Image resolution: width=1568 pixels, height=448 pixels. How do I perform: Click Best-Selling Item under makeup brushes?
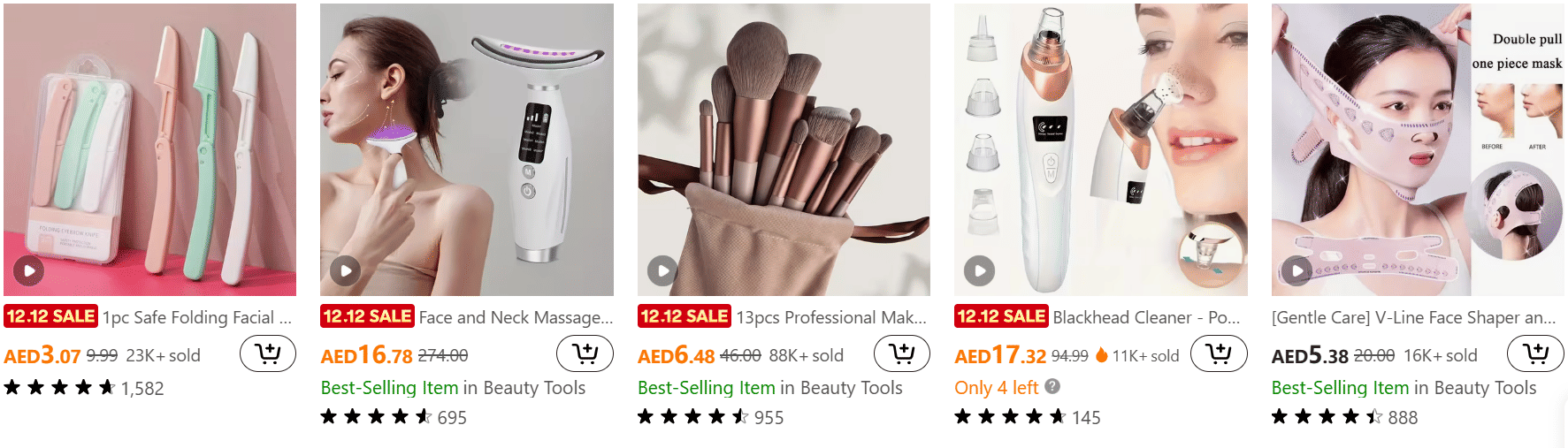click(x=707, y=387)
